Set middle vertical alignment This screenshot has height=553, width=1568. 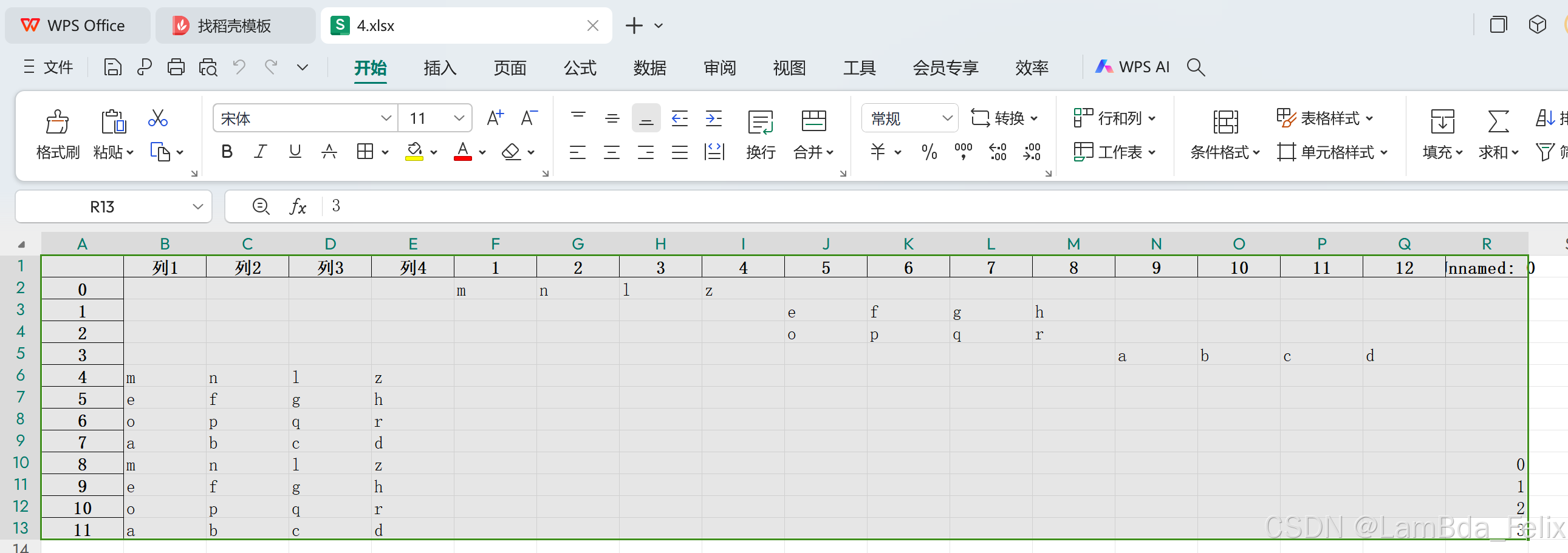pos(612,118)
